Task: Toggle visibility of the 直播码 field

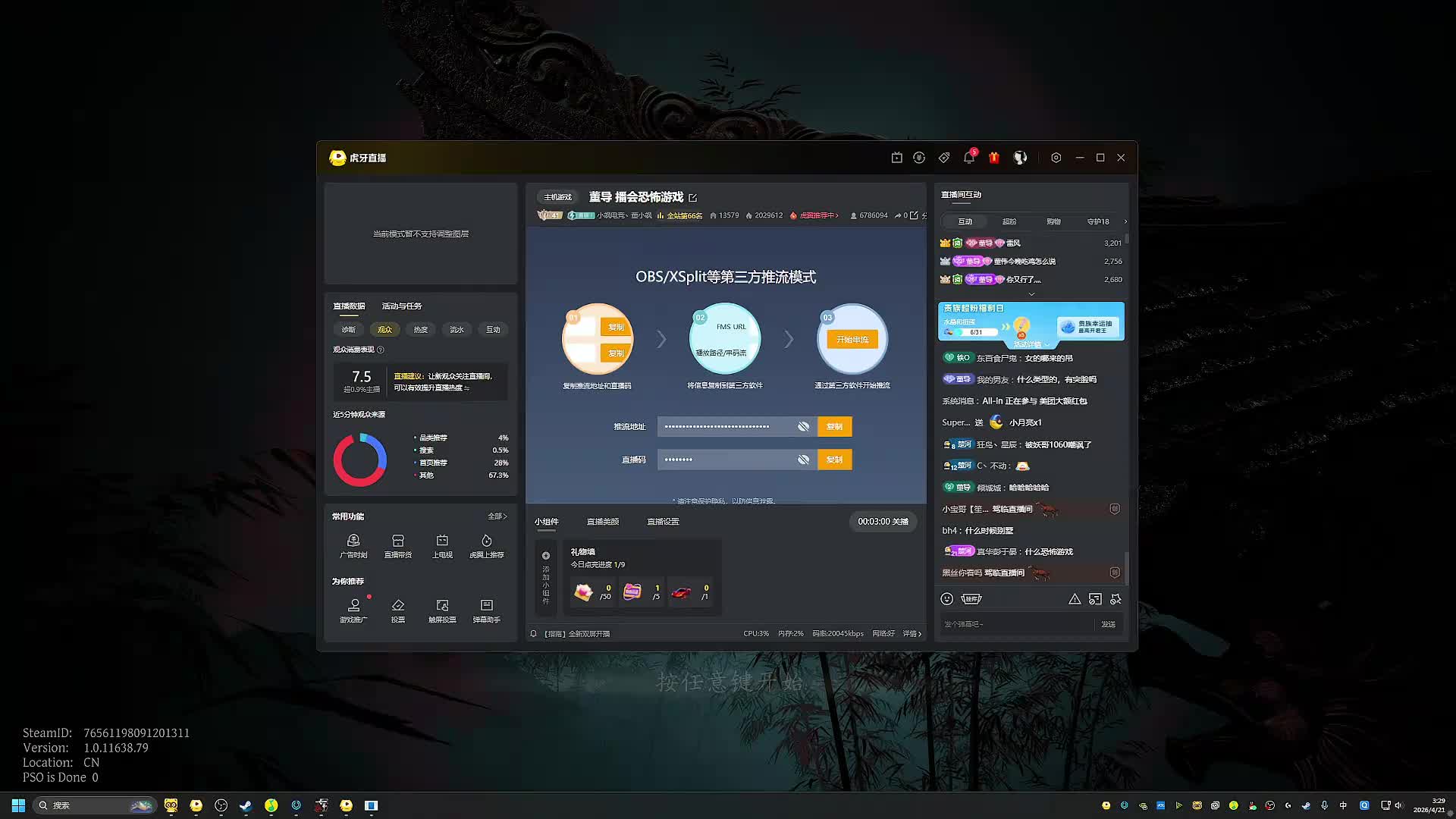Action: pyautogui.click(x=803, y=460)
